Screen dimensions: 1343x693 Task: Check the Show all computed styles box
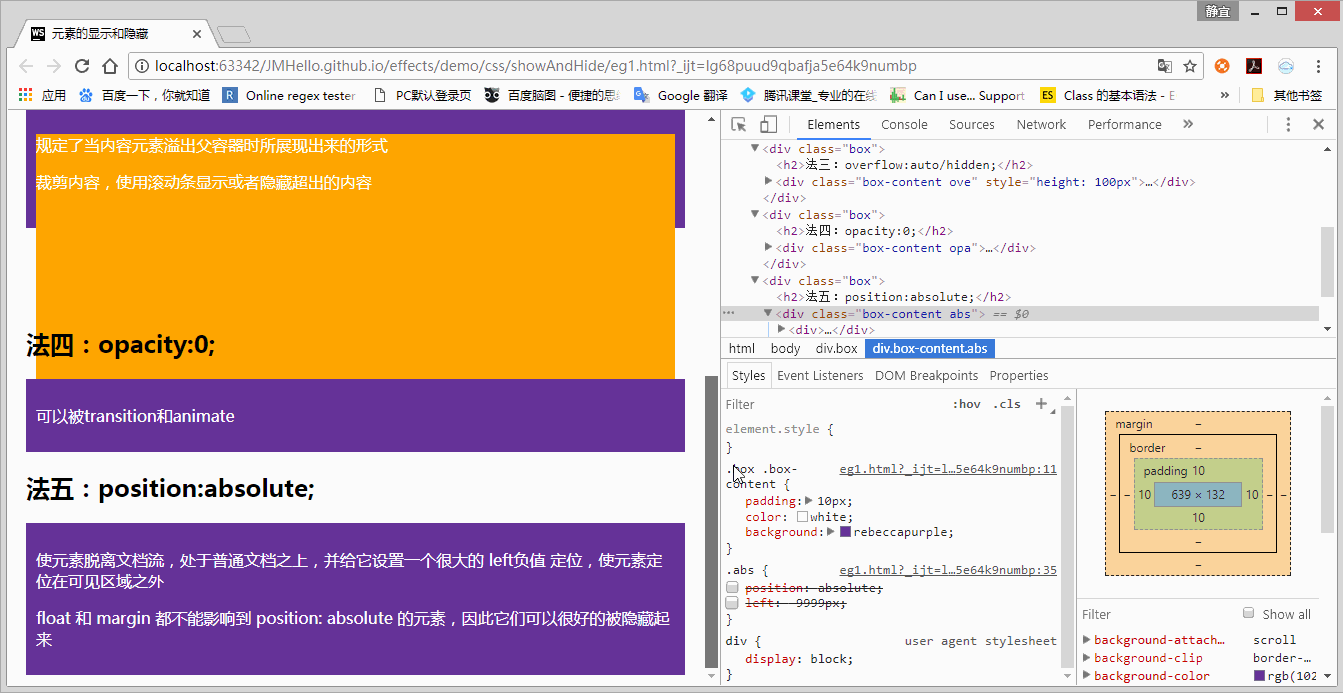coord(1248,613)
